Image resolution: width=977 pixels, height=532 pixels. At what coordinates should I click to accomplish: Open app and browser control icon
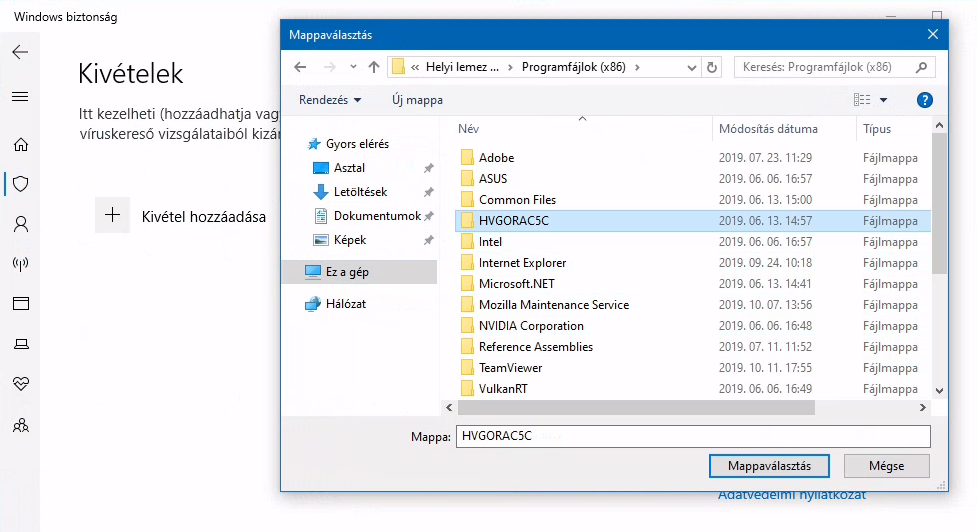21,303
